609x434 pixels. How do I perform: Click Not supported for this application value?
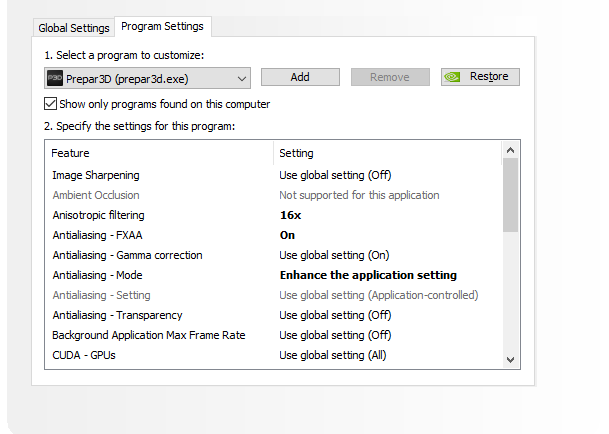(x=359, y=195)
